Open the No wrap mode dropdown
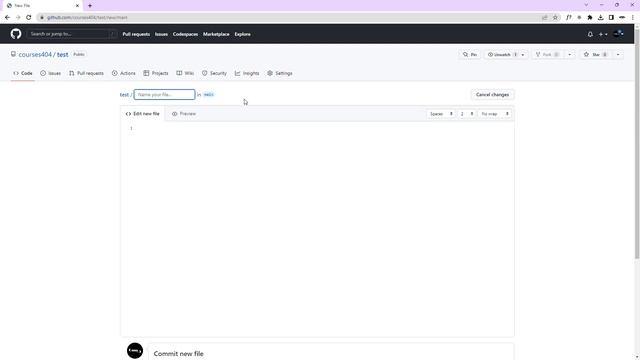Screen dimensions: 640x360 [x=494, y=114]
